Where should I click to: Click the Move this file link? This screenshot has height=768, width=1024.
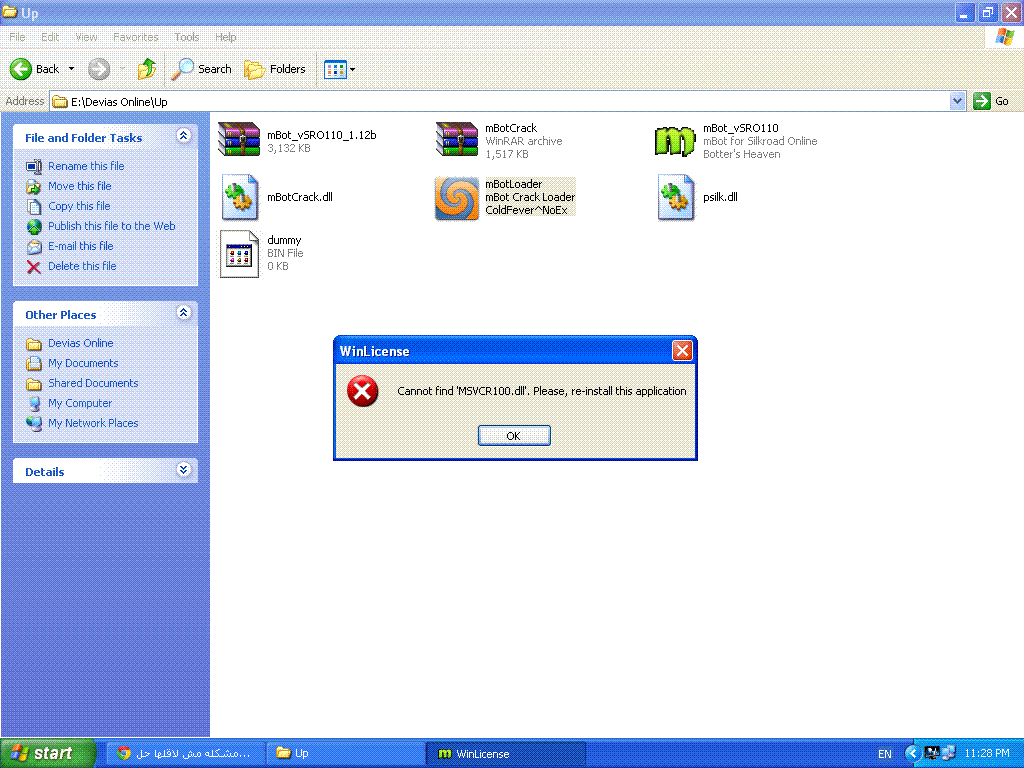click(x=80, y=186)
